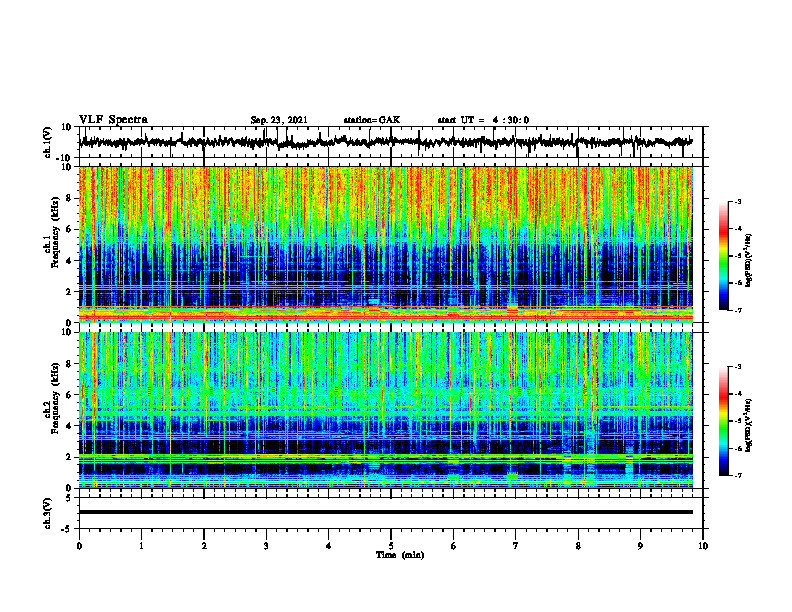Click the ch.1 voltage waveform trace
Screen dimensions: 792x612
click(385, 142)
